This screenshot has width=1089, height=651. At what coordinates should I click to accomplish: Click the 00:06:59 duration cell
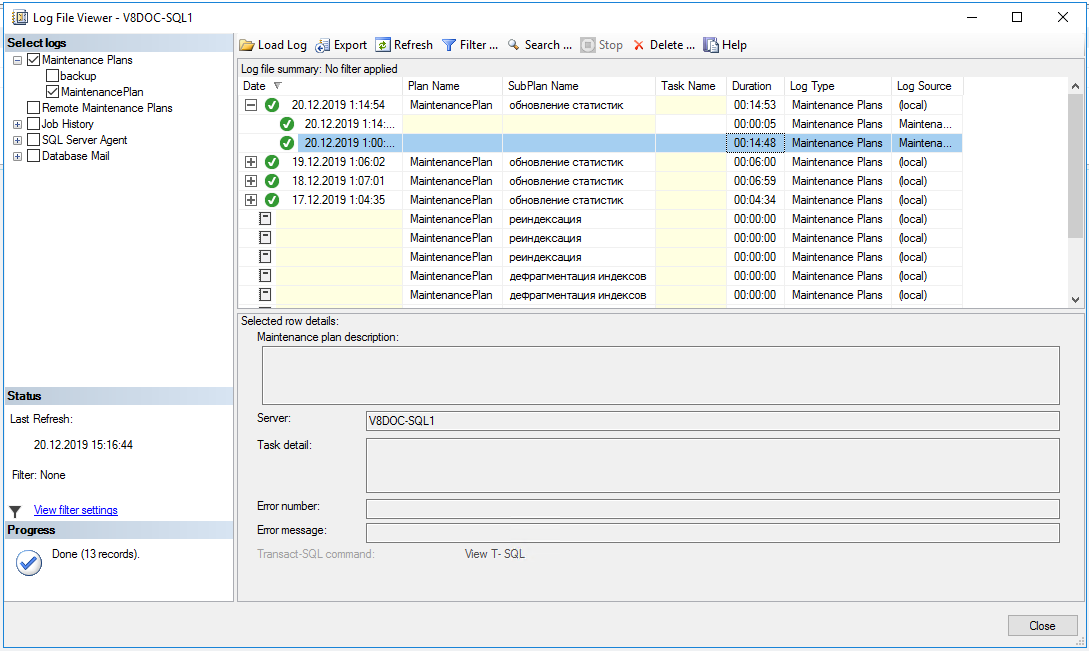[755, 181]
